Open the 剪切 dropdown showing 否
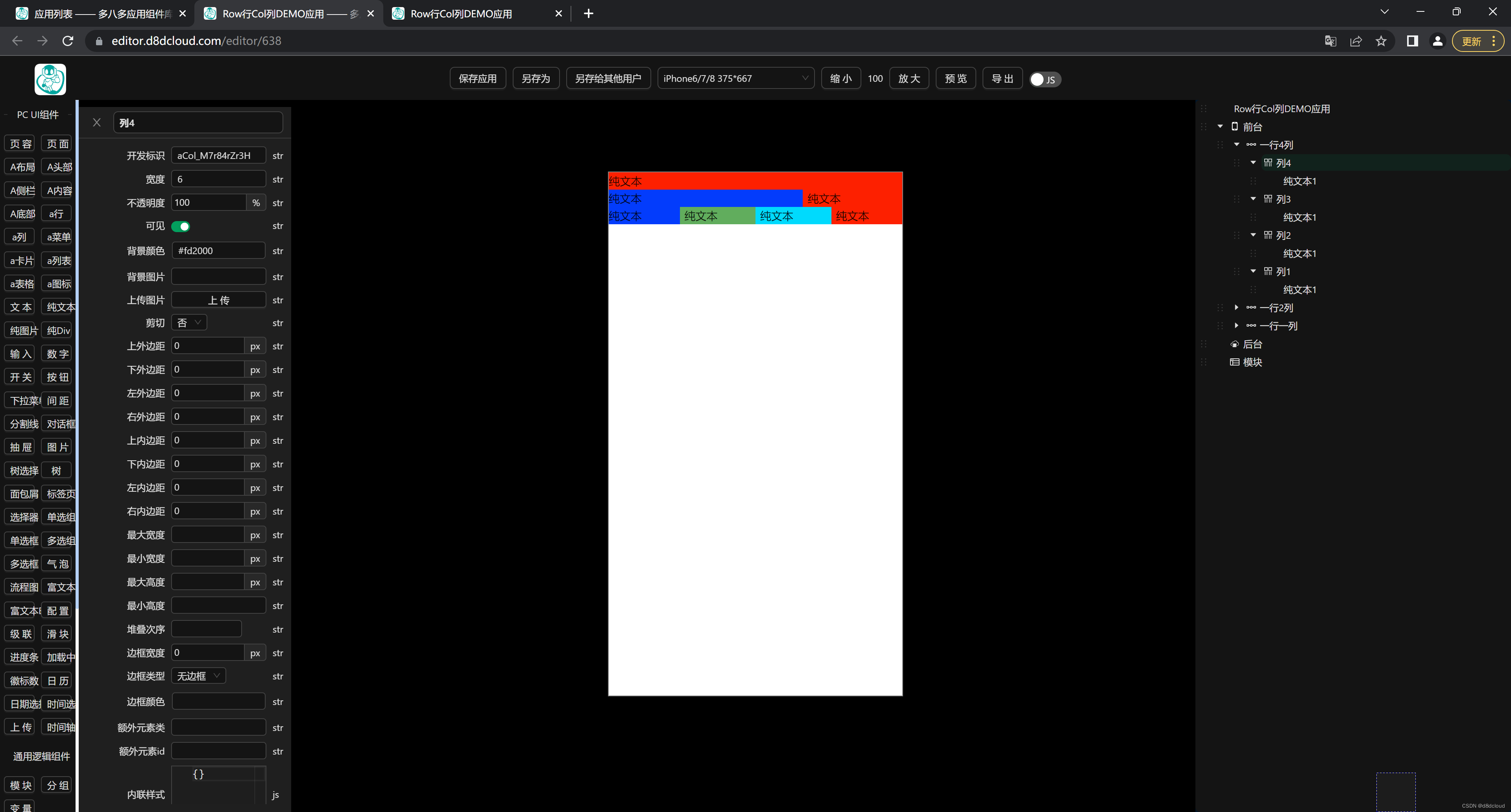Image resolution: width=1511 pixels, height=812 pixels. (189, 323)
